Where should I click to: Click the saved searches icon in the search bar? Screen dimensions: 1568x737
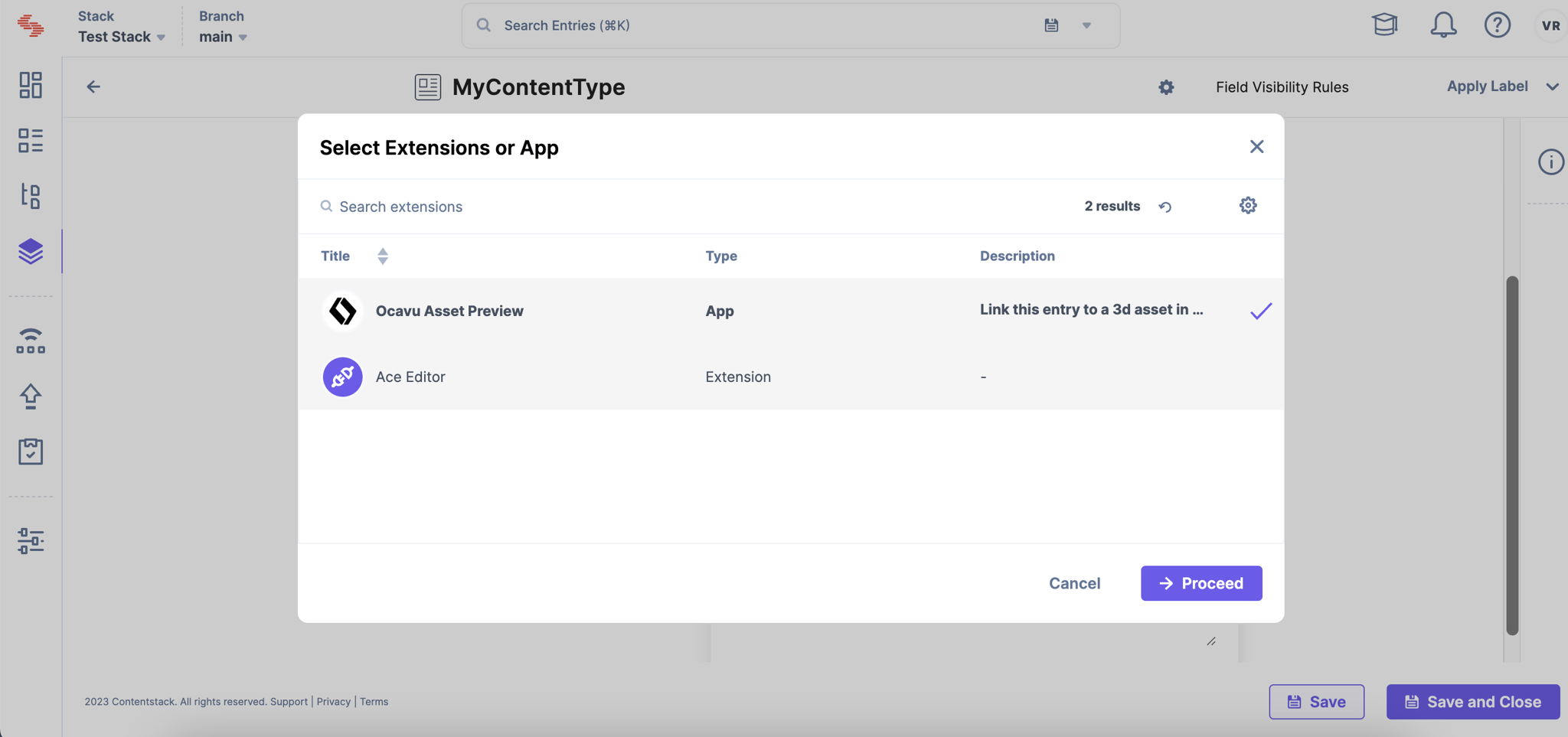tap(1051, 25)
